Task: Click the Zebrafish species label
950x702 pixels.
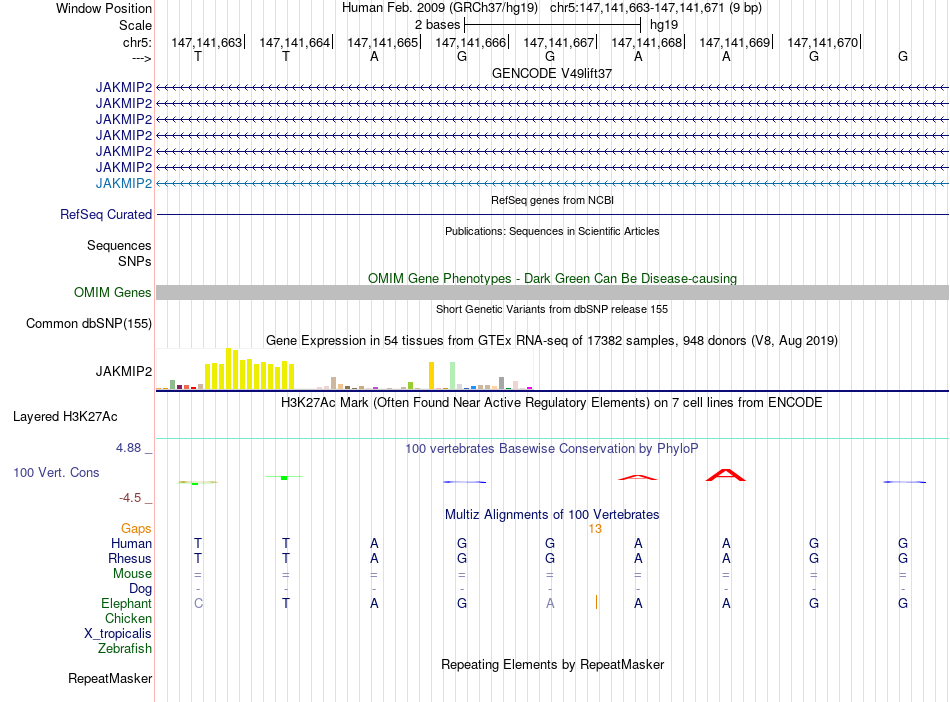Action: click(125, 649)
